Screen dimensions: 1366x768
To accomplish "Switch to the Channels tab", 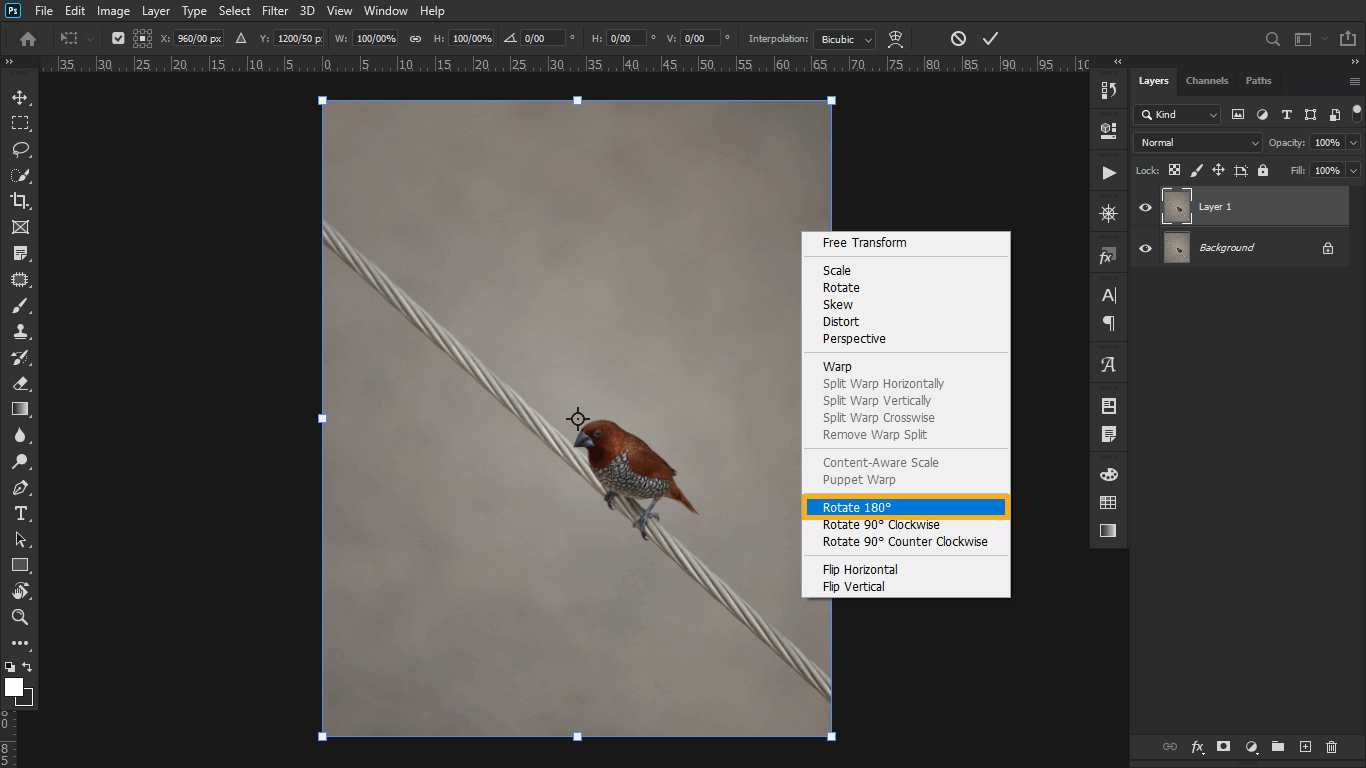I will pos(1206,81).
